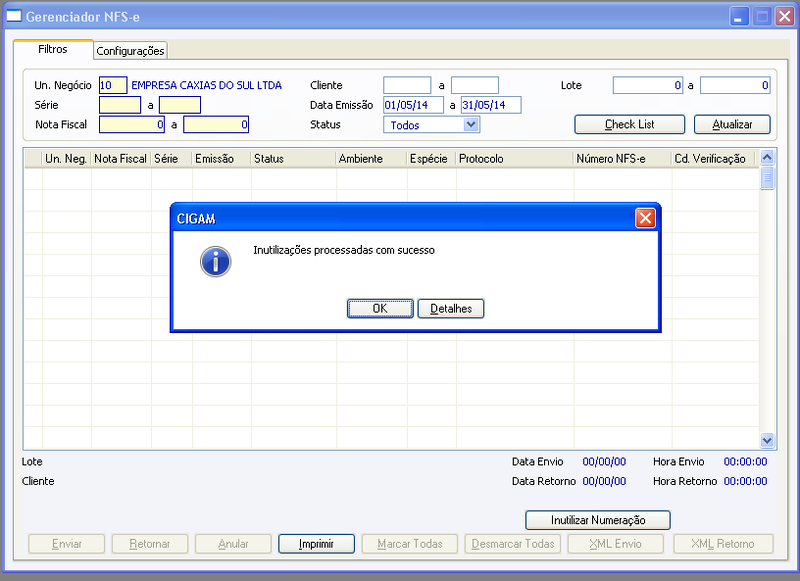
Task: Click the Hora Retorno value 00:00:00
Action: tap(745, 481)
